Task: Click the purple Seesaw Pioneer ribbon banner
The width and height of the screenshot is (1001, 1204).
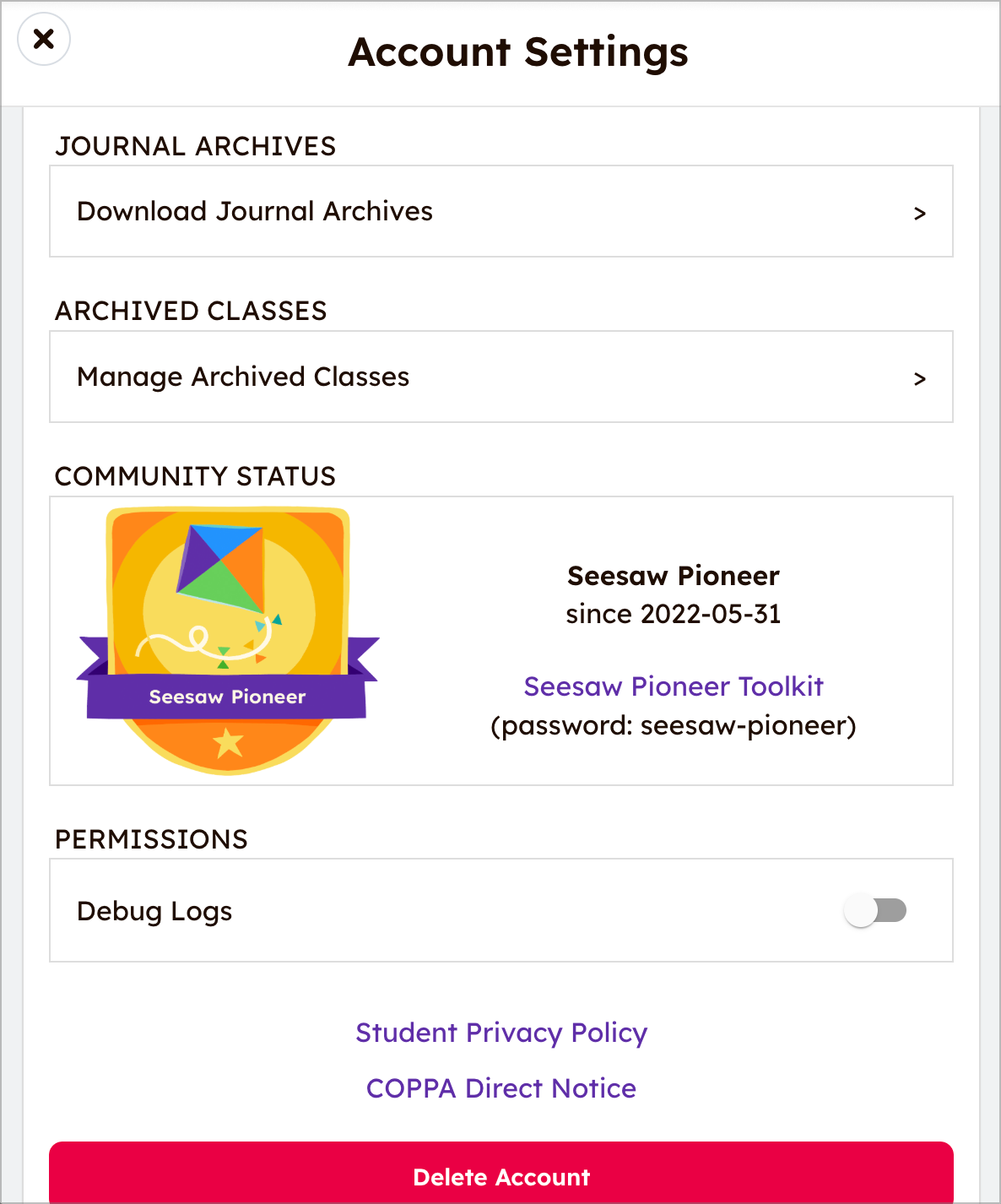Action: [x=227, y=697]
